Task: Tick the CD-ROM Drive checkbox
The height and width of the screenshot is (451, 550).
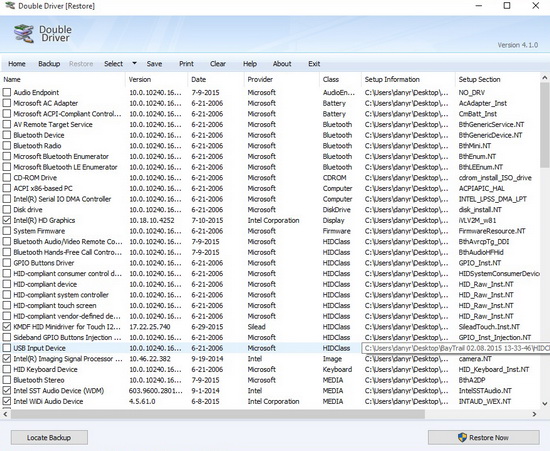Action: (7, 178)
